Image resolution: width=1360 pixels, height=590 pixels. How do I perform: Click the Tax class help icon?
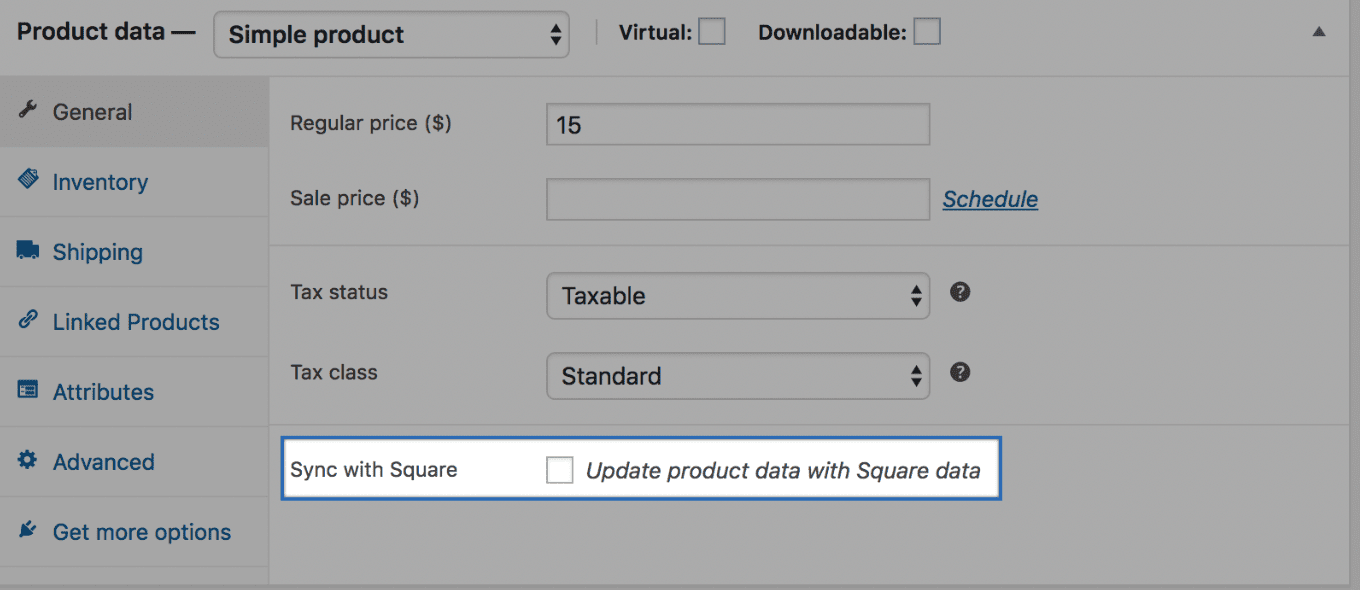(x=960, y=373)
